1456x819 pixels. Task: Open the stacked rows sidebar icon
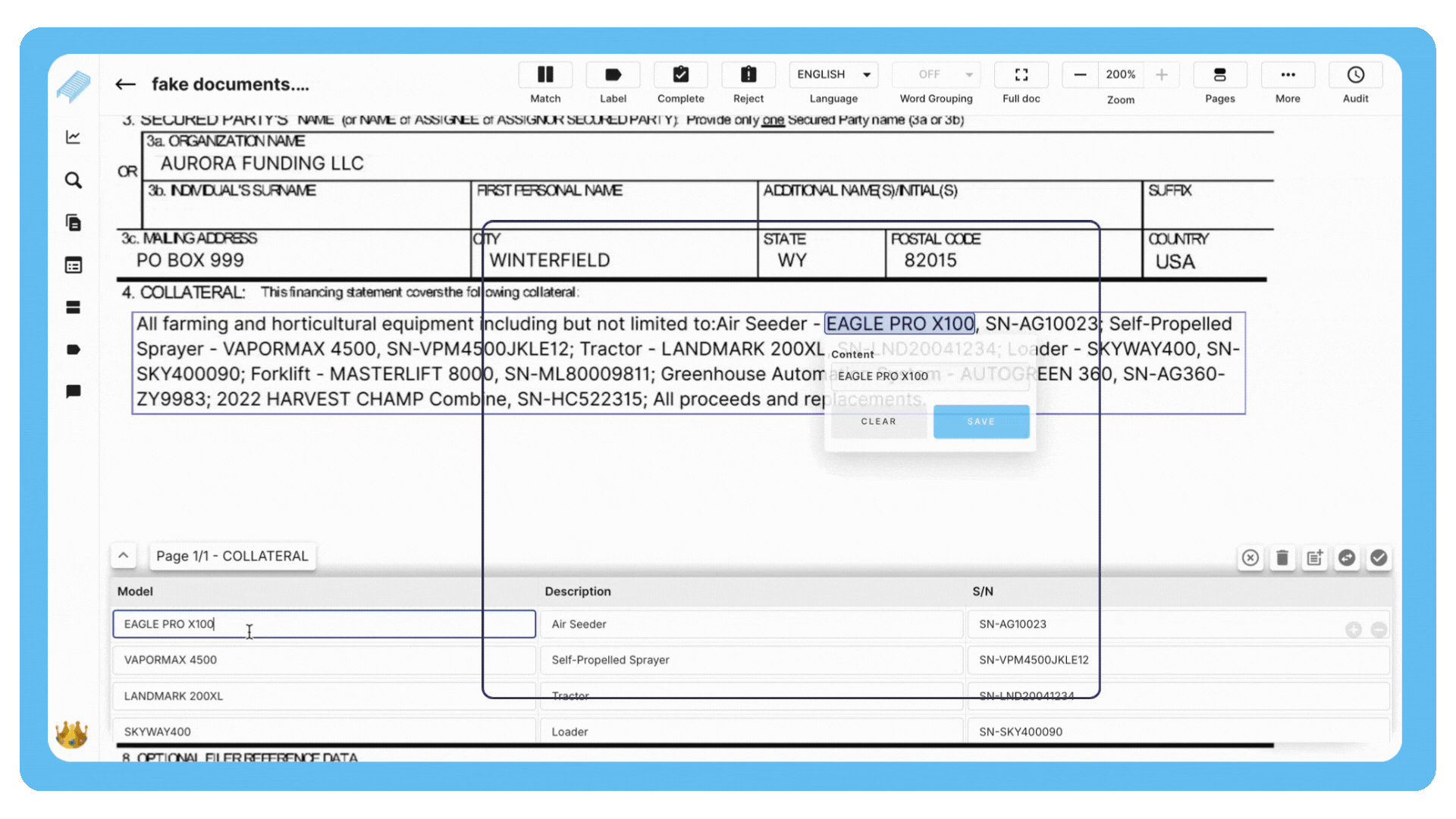coord(74,307)
